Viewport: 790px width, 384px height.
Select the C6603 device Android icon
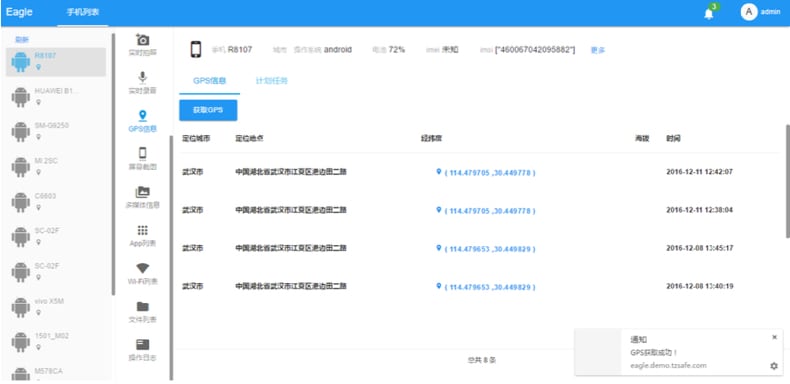click(21, 202)
